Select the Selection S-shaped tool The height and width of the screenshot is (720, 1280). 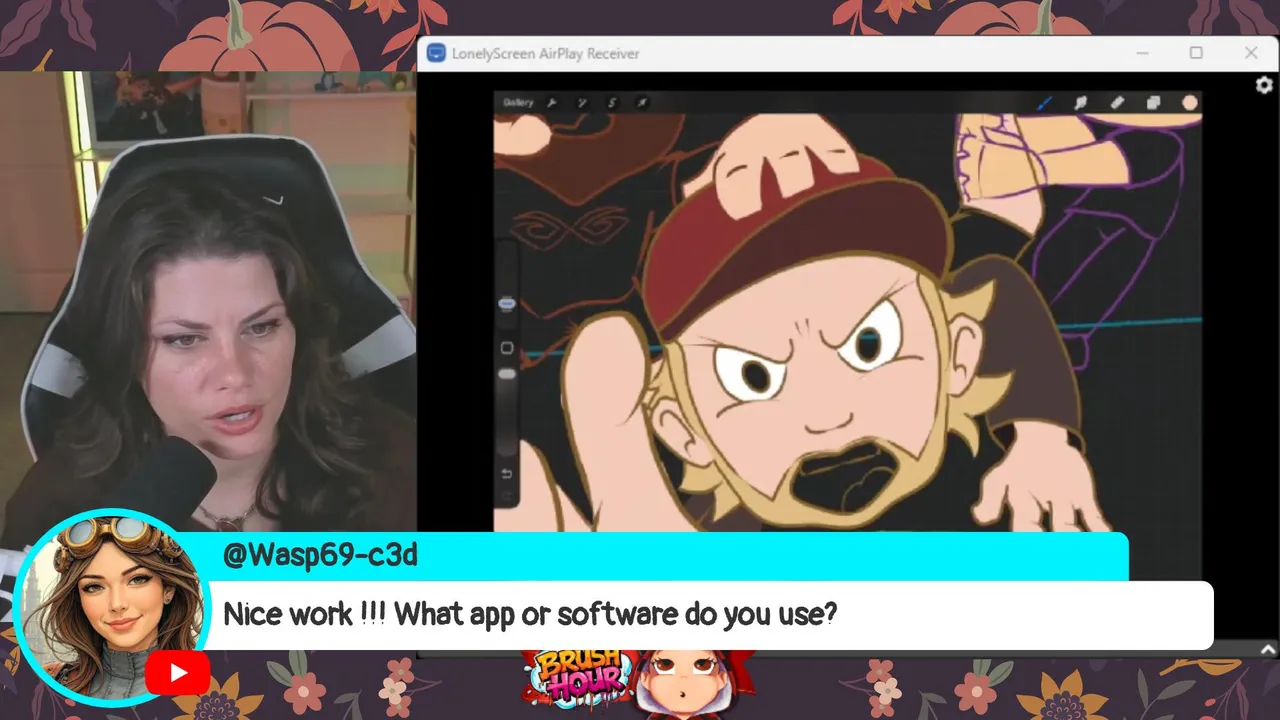[612, 102]
